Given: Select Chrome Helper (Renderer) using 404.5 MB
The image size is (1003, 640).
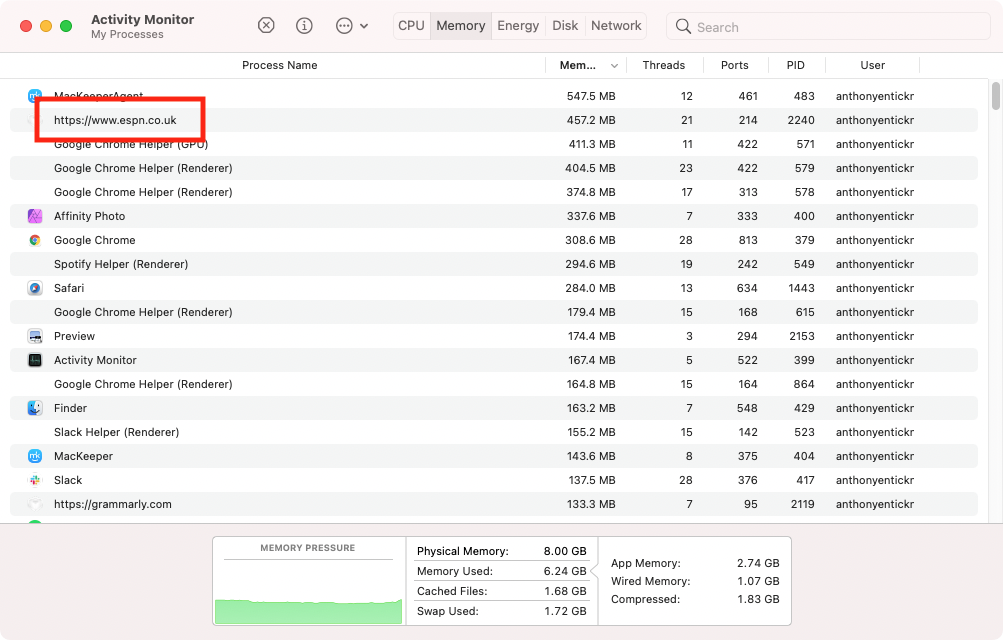Looking at the screenshot, I should tap(494, 168).
